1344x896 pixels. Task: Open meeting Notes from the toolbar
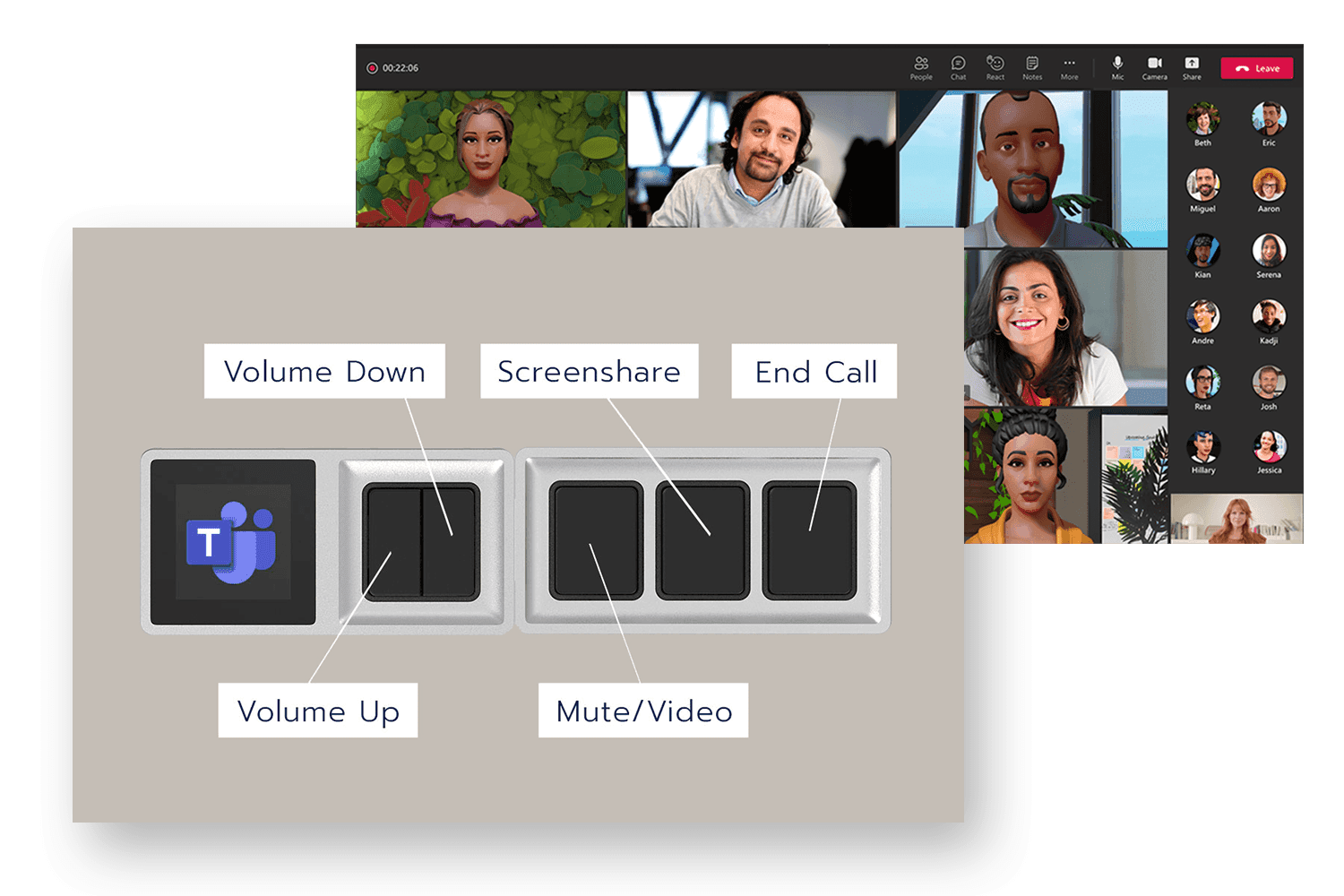[x=1032, y=68]
